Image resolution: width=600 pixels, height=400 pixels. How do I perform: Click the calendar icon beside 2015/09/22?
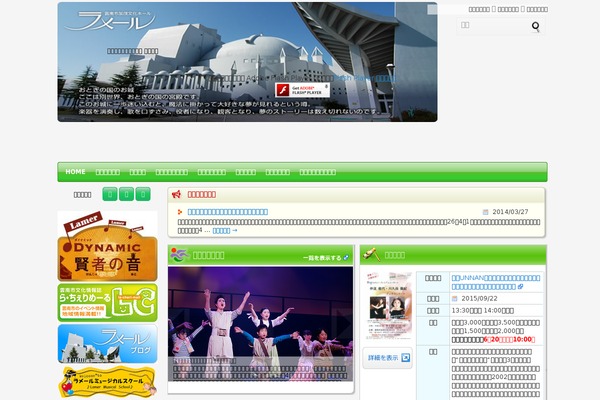pyautogui.click(x=455, y=299)
